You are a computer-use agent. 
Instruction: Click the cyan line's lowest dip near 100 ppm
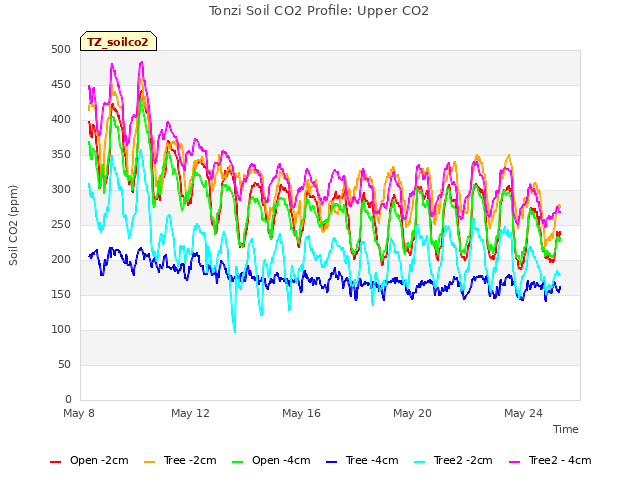(x=235, y=331)
